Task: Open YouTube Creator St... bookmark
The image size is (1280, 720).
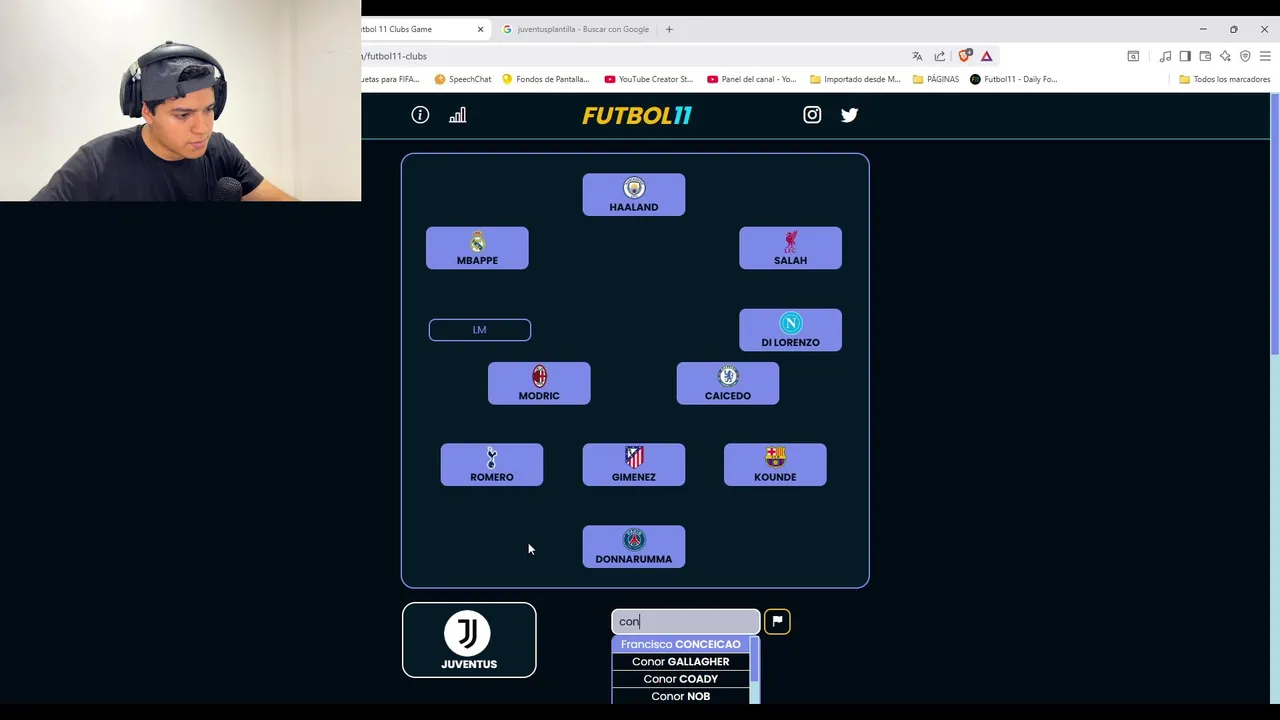Action: pos(649,79)
